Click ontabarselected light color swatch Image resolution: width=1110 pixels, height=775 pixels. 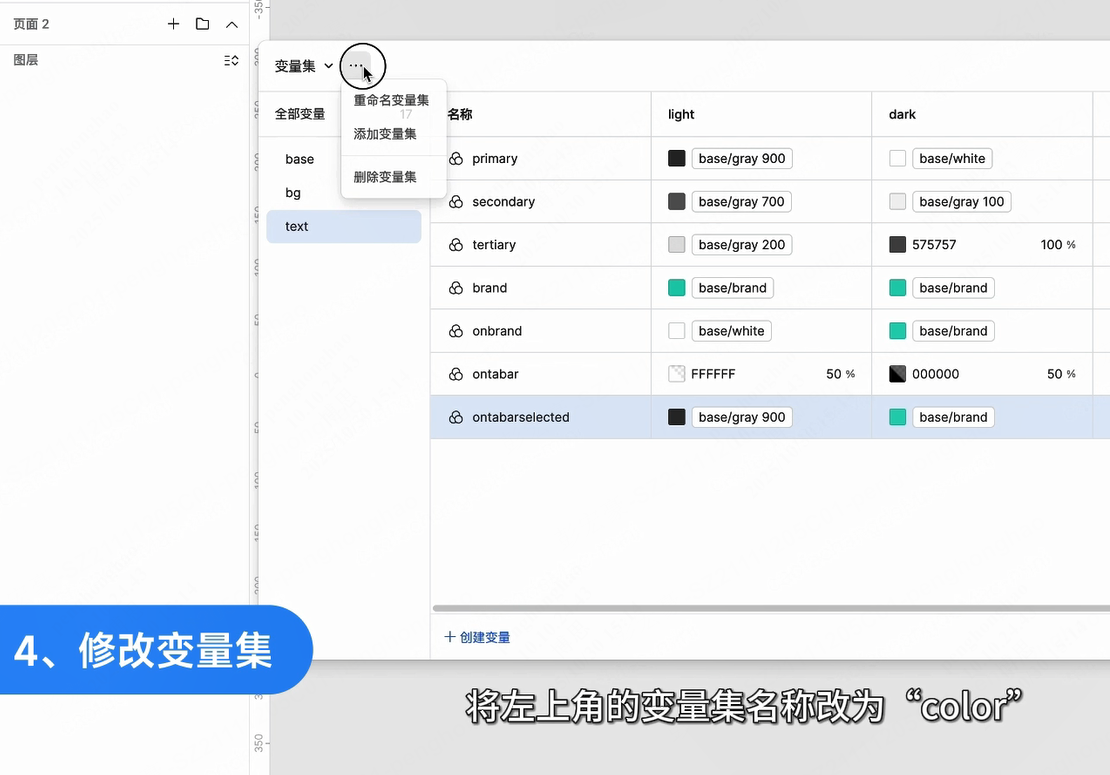click(x=677, y=418)
